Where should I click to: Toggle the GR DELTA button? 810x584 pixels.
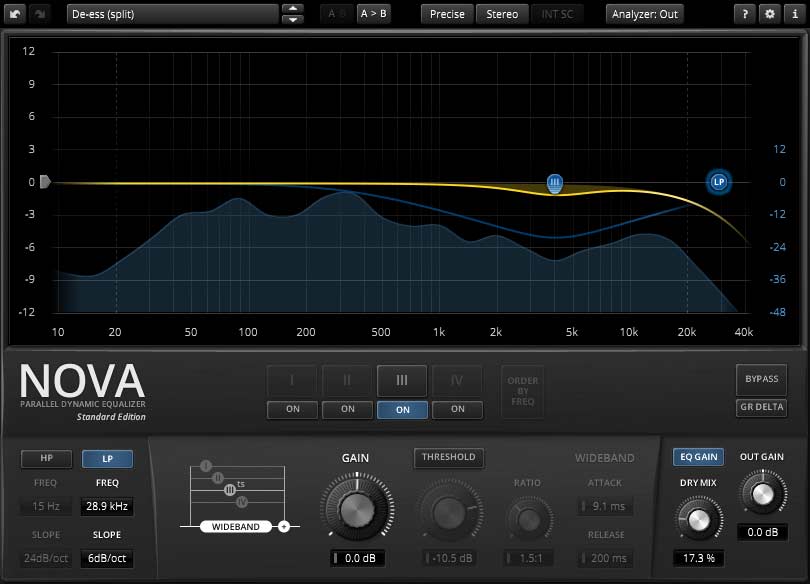[x=761, y=407]
